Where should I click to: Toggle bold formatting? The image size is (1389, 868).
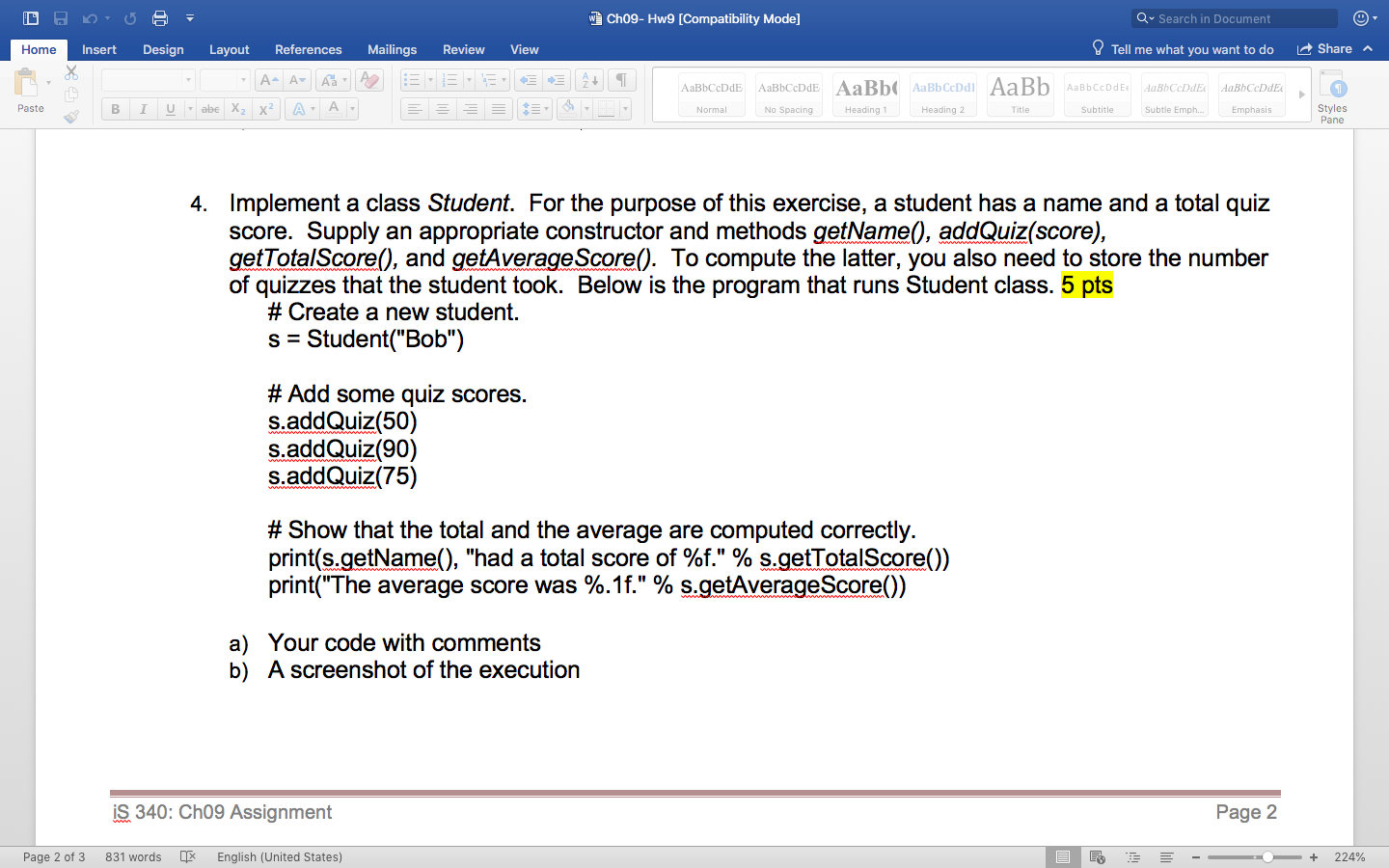[115, 108]
